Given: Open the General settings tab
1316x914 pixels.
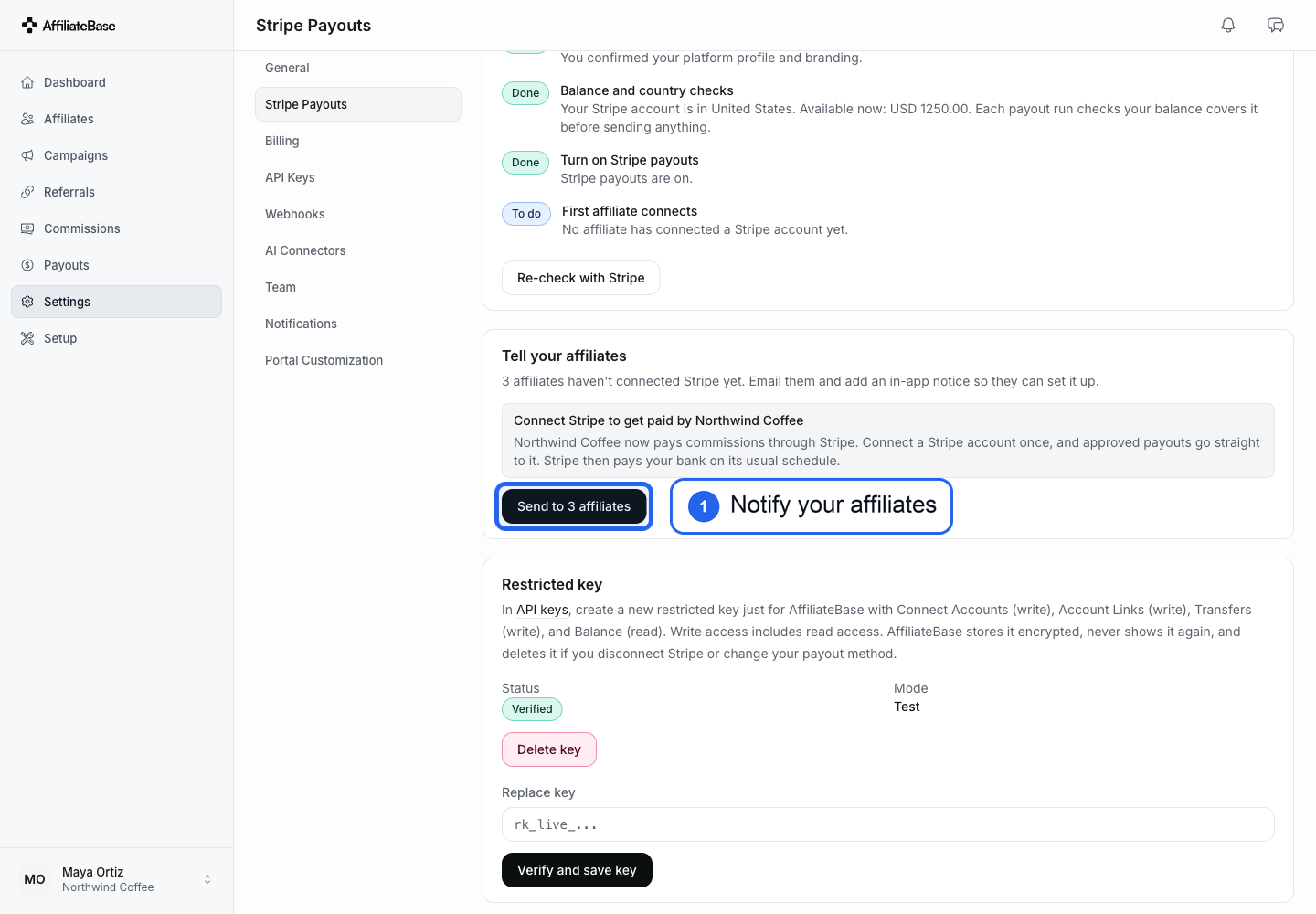Looking at the screenshot, I should click(358, 68).
